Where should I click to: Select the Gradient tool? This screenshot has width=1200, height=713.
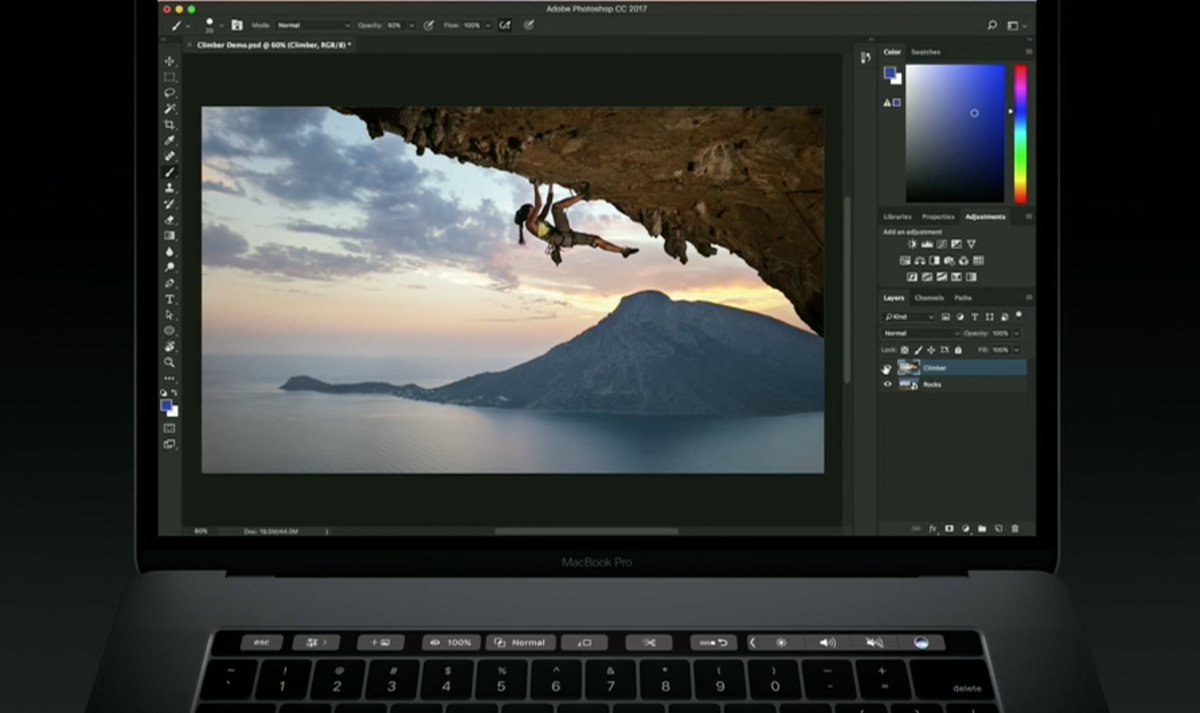(170, 235)
